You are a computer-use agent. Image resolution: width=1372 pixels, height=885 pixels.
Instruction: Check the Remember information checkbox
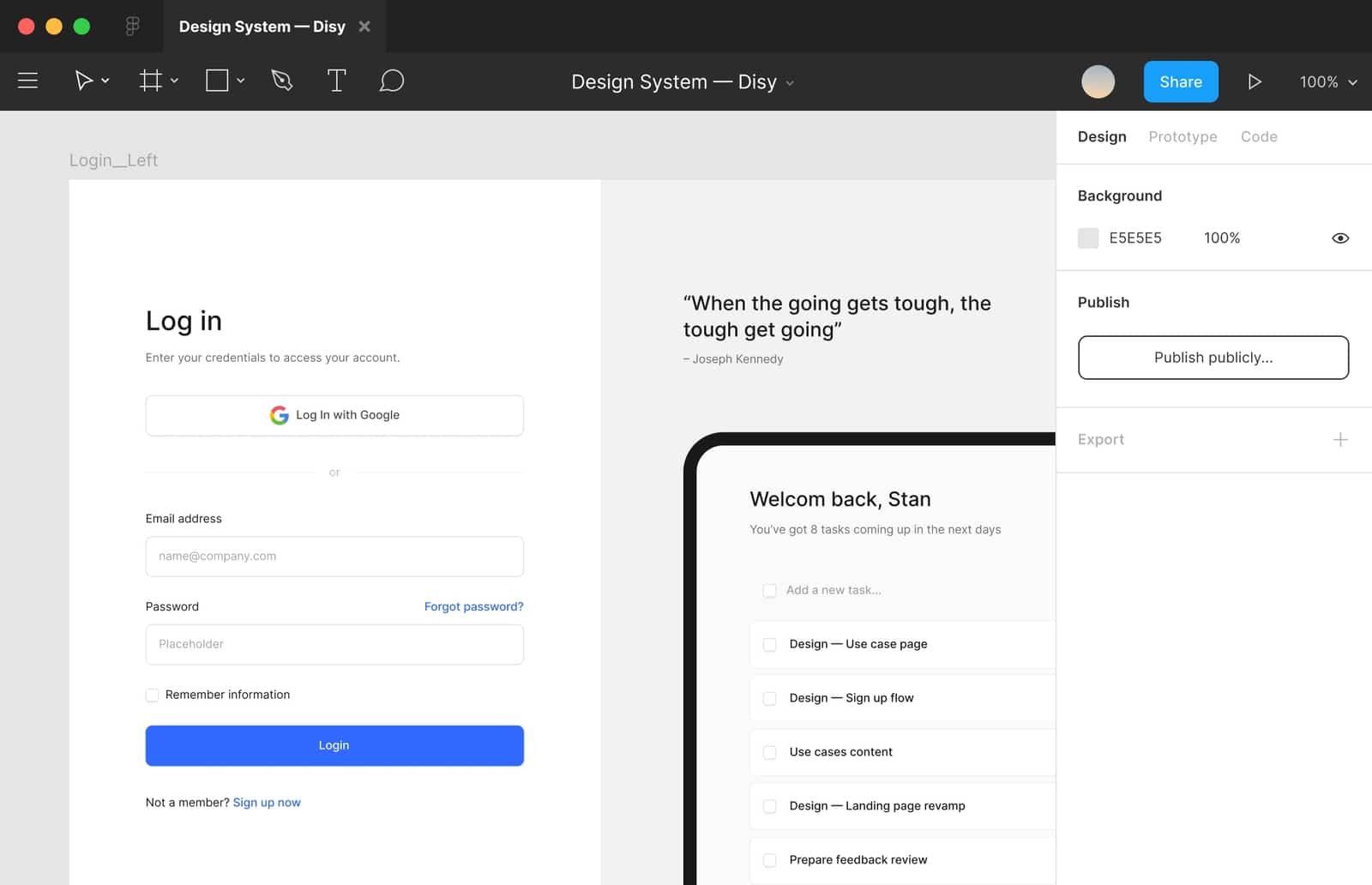click(152, 695)
